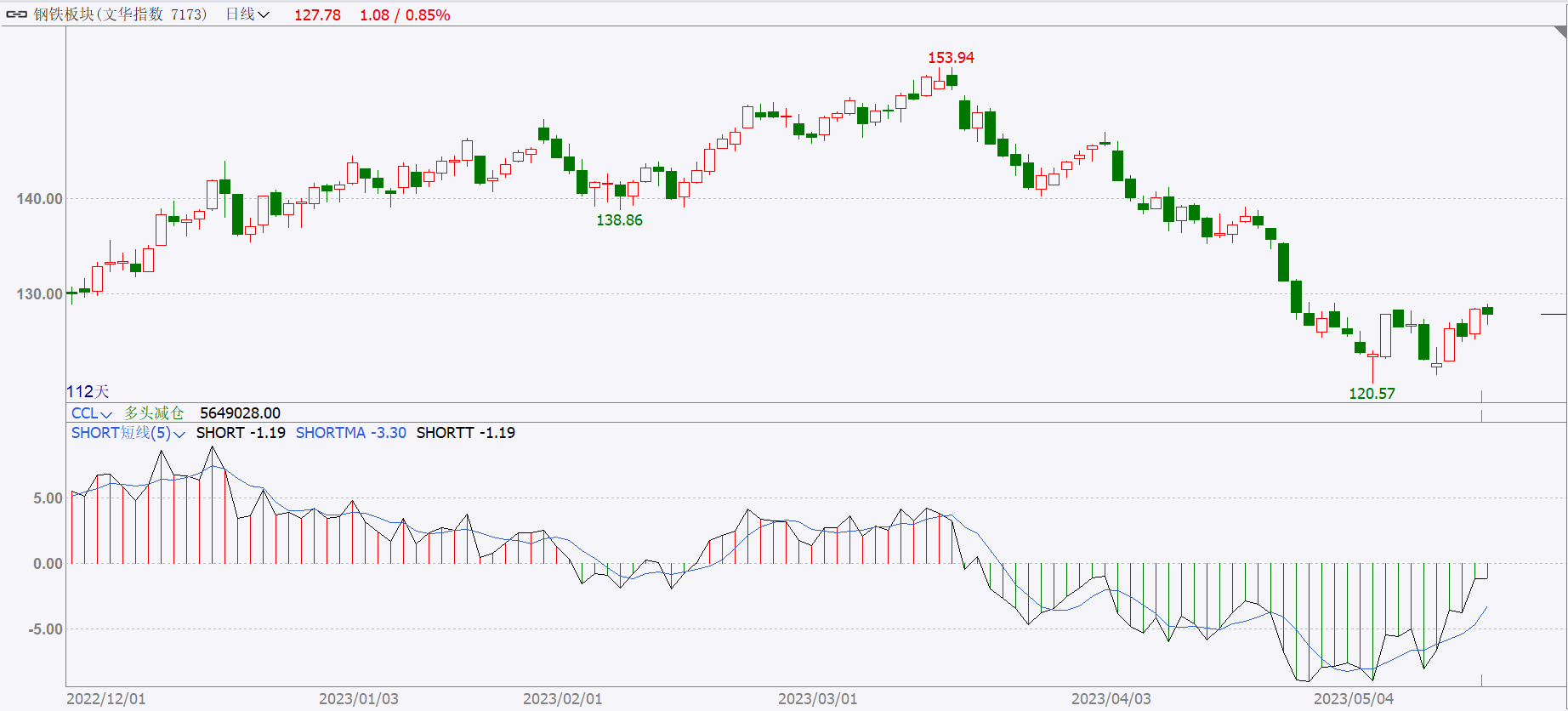Viewport: 1568px width, 711px height.
Task: Click the CCL value 5649028.00
Action: [x=240, y=413]
